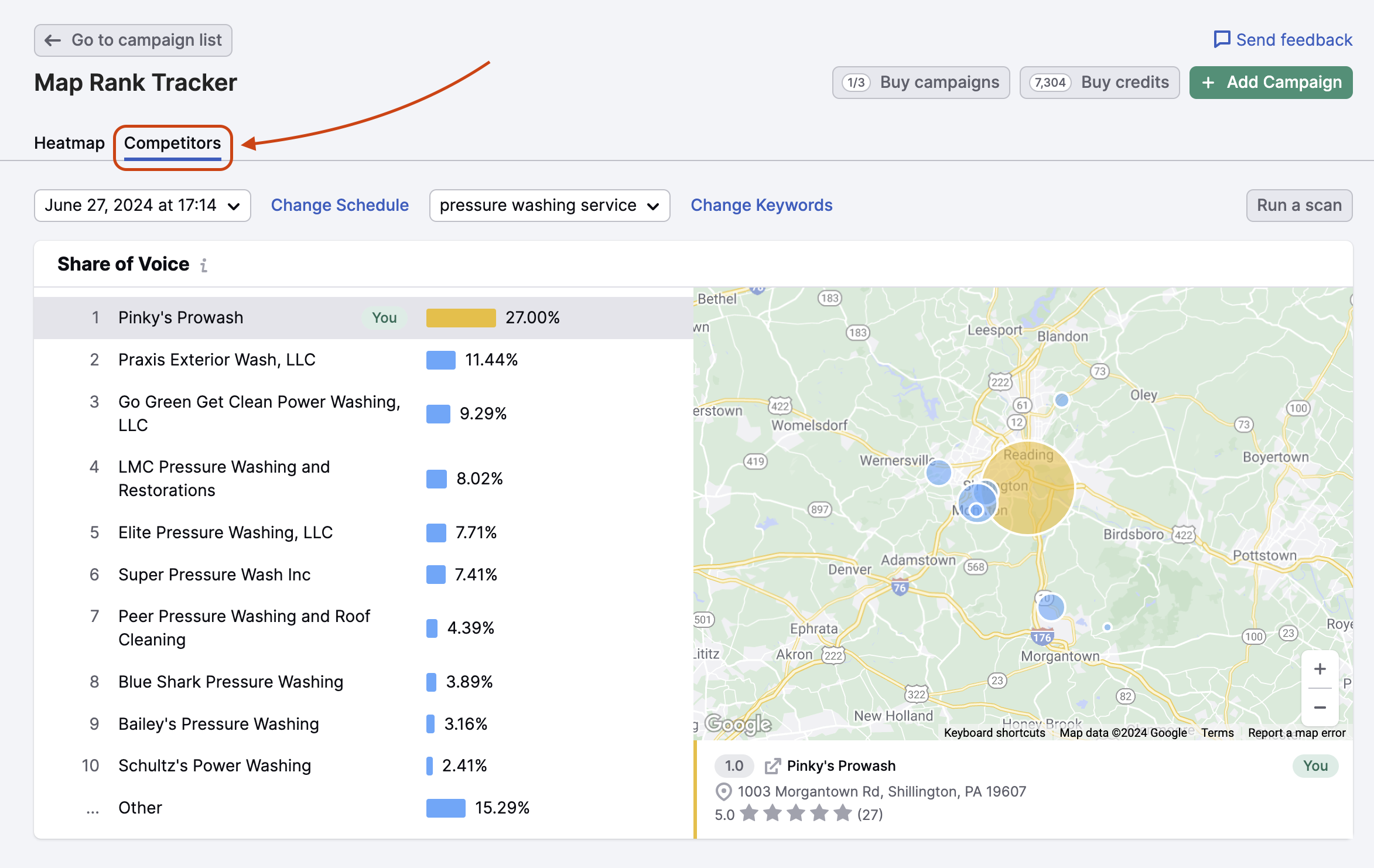Screen dimensions: 1374x868
Task: Click the 1003 Morgantown Rd address text
Action: tap(881, 792)
